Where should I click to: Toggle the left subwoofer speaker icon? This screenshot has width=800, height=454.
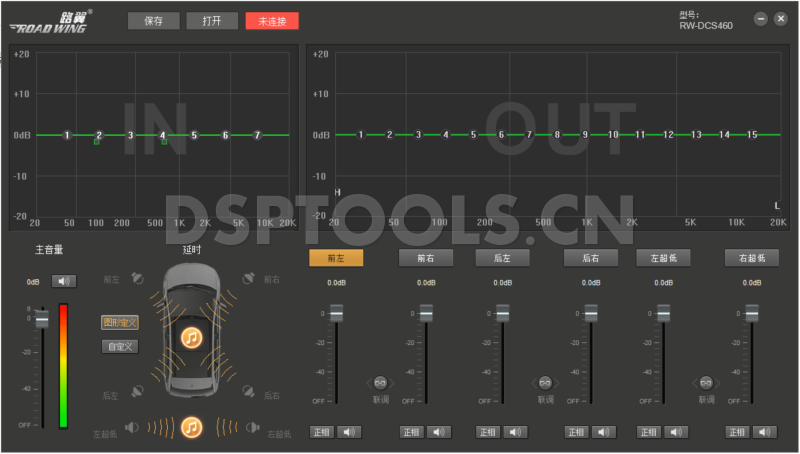(x=132, y=427)
